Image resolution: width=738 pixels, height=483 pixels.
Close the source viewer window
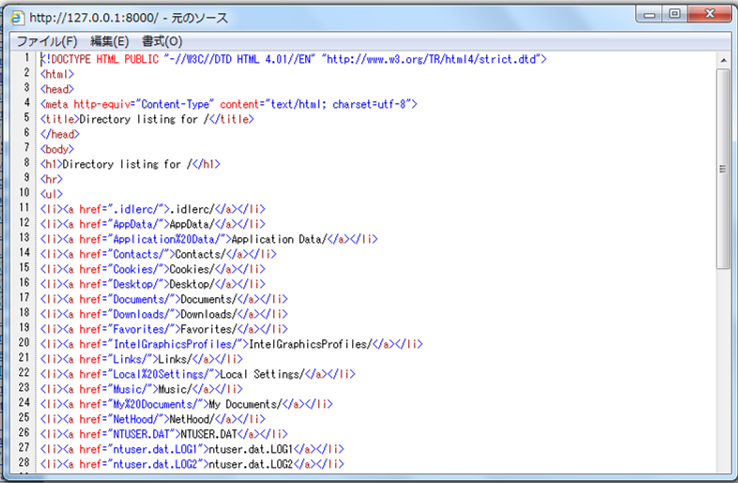click(709, 14)
